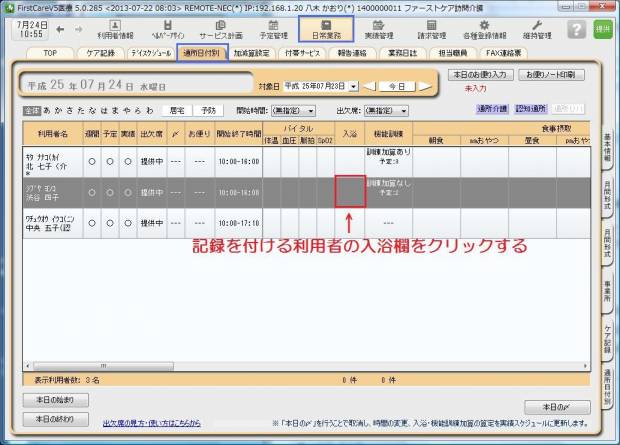The width and height of the screenshot is (620, 445).
Task: Click the 入浴 cell for 渋谷 四子
Action: coord(350,190)
